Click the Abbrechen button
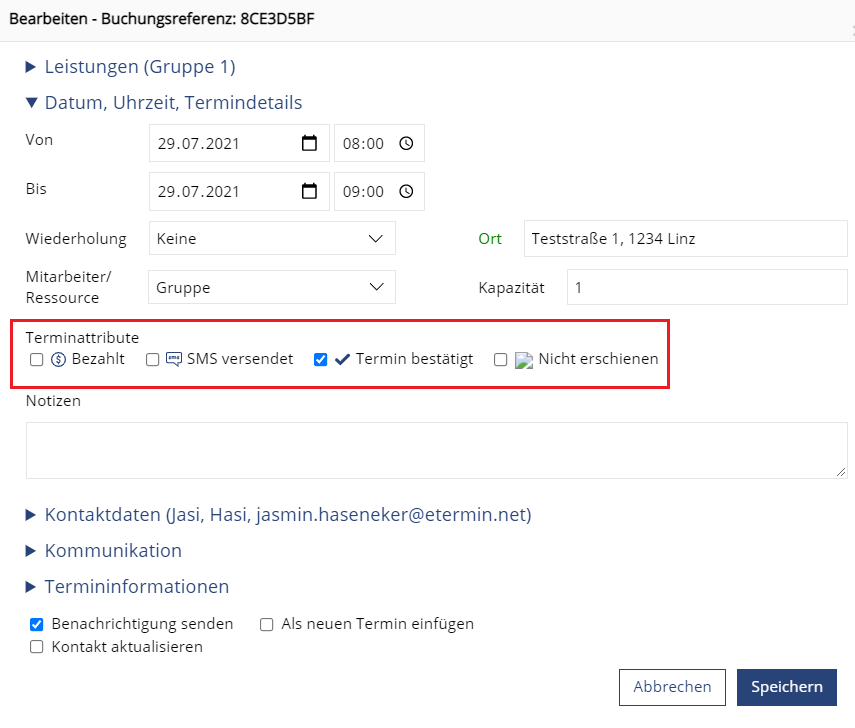This screenshot has width=855, height=728. 672,687
